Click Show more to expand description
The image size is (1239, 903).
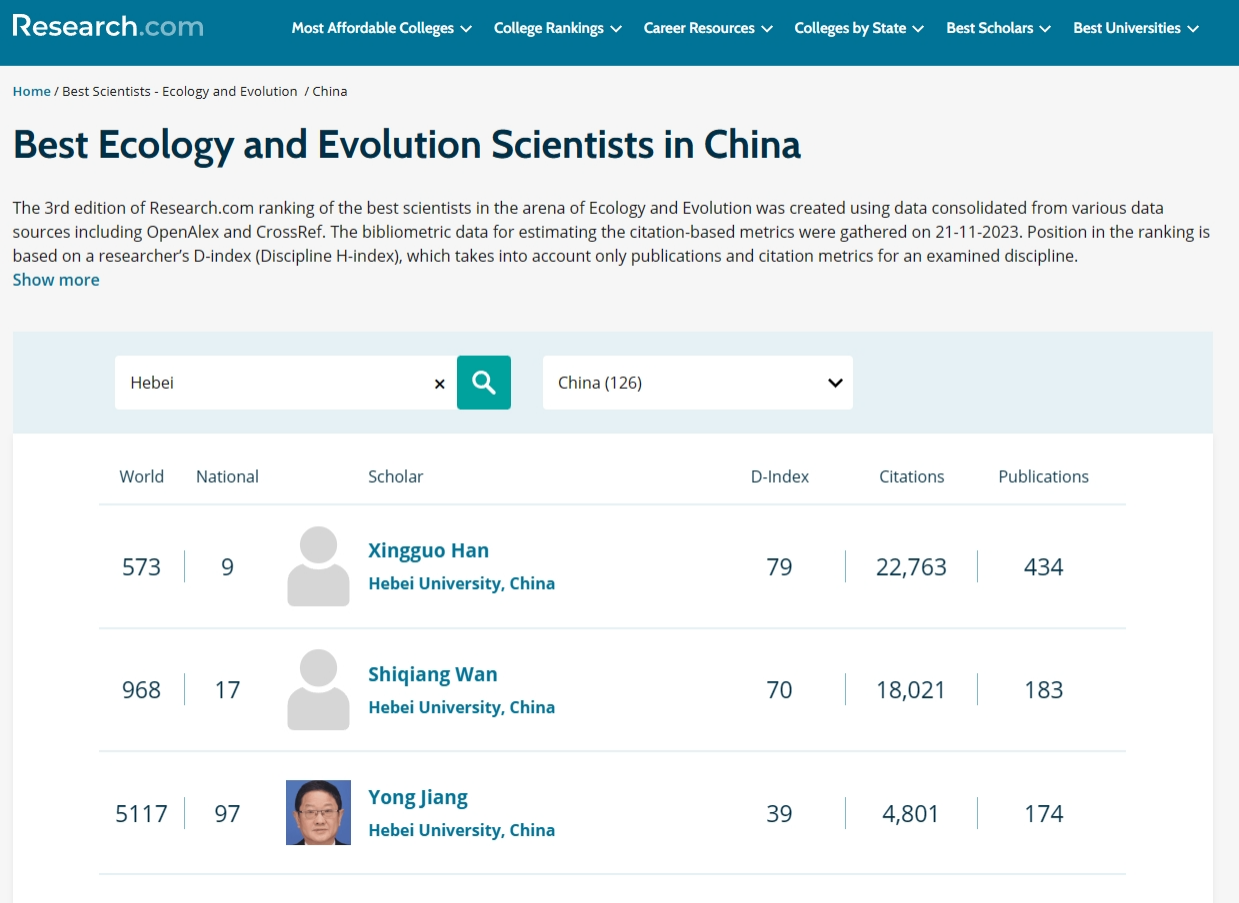pyautogui.click(x=56, y=280)
